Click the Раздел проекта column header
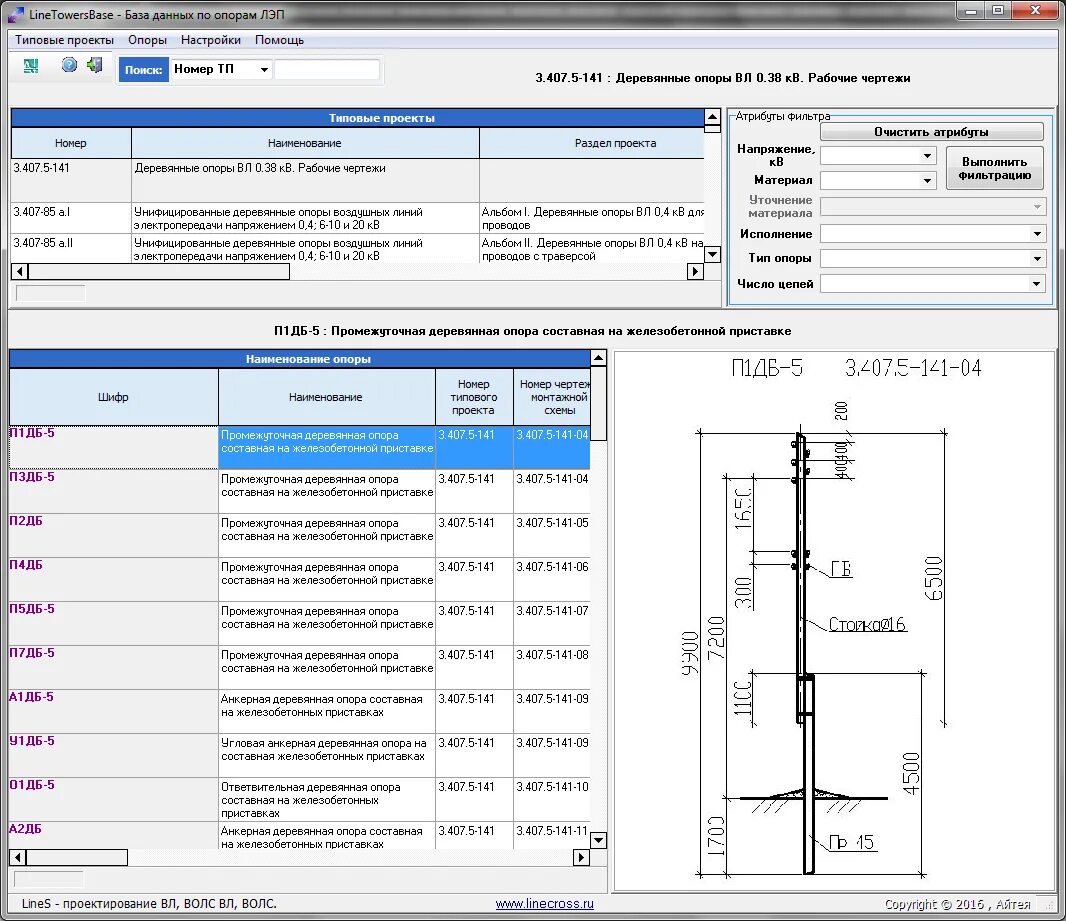1066x921 pixels. [592, 143]
